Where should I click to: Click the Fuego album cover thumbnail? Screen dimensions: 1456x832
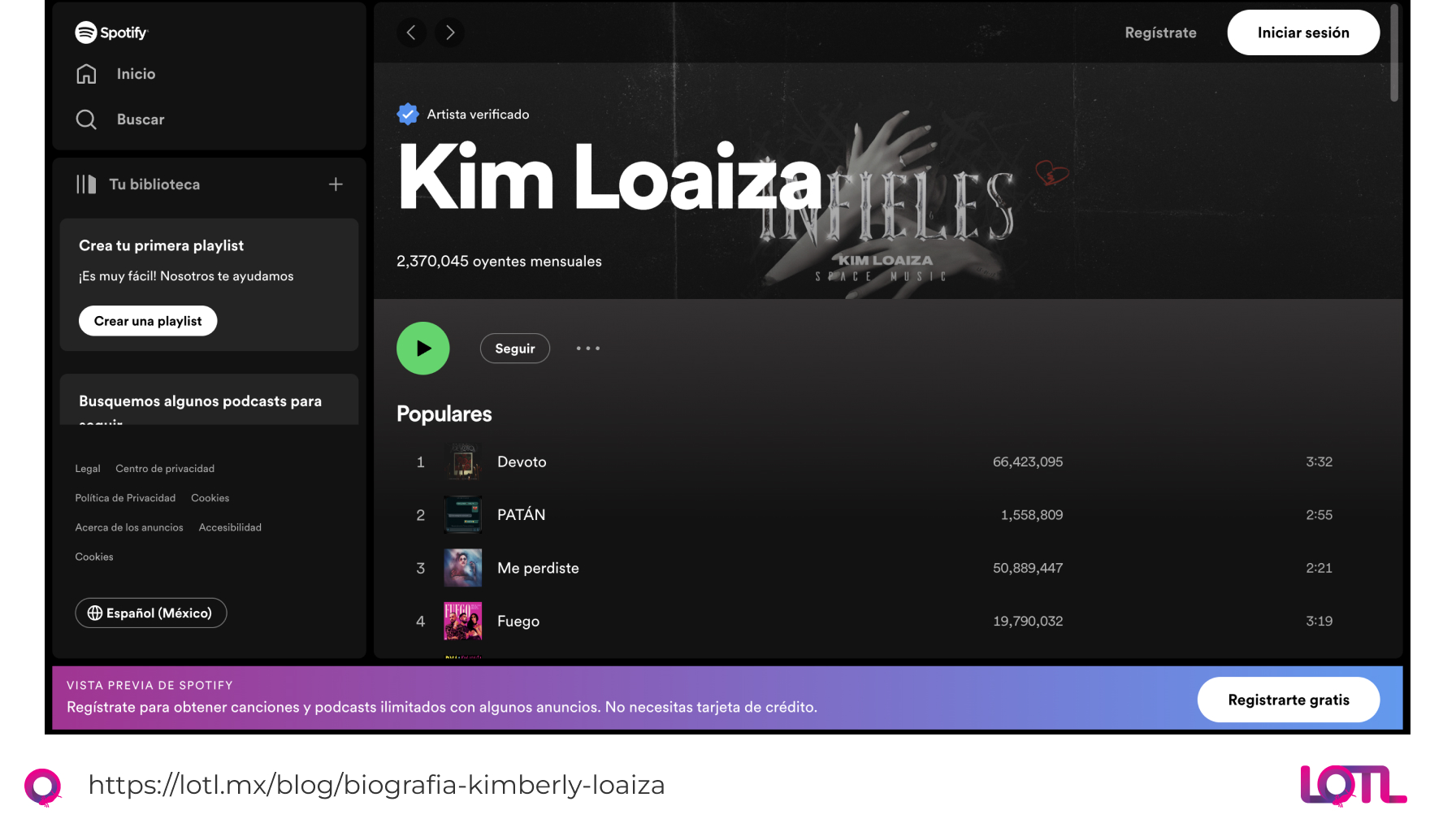(x=462, y=621)
